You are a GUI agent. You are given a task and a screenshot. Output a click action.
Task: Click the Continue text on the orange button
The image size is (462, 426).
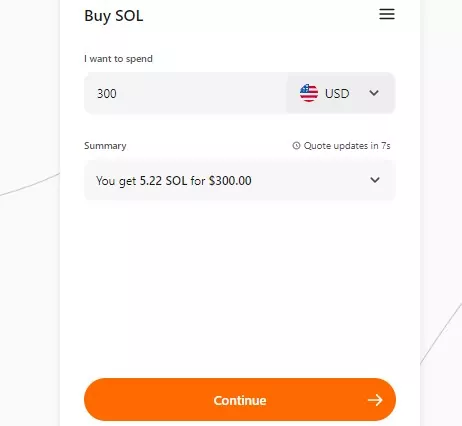pyautogui.click(x=240, y=400)
